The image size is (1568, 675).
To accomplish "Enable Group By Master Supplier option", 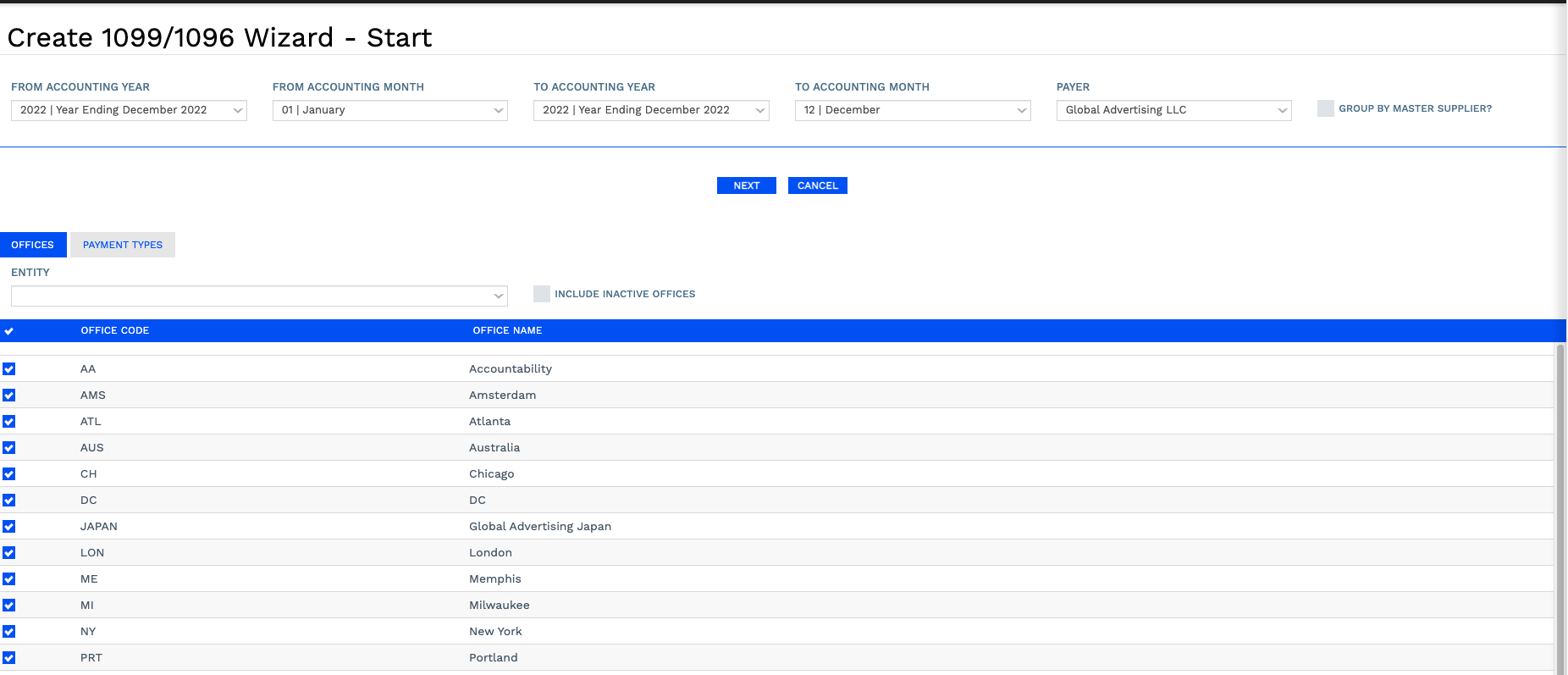I will point(1326,108).
